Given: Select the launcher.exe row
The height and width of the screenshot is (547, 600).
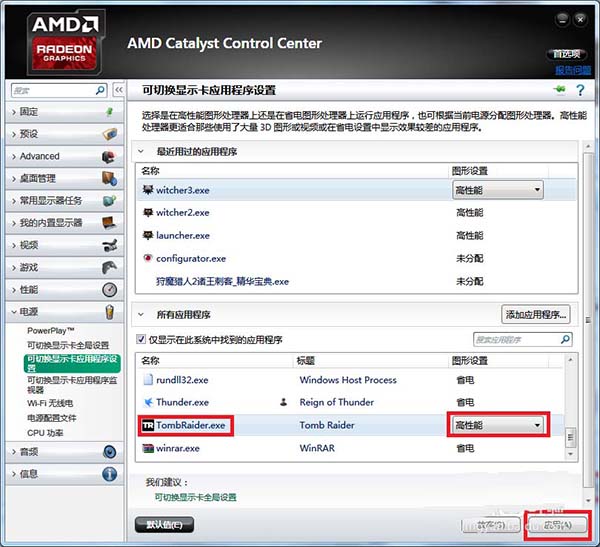Looking at the screenshot, I should coord(356,235).
